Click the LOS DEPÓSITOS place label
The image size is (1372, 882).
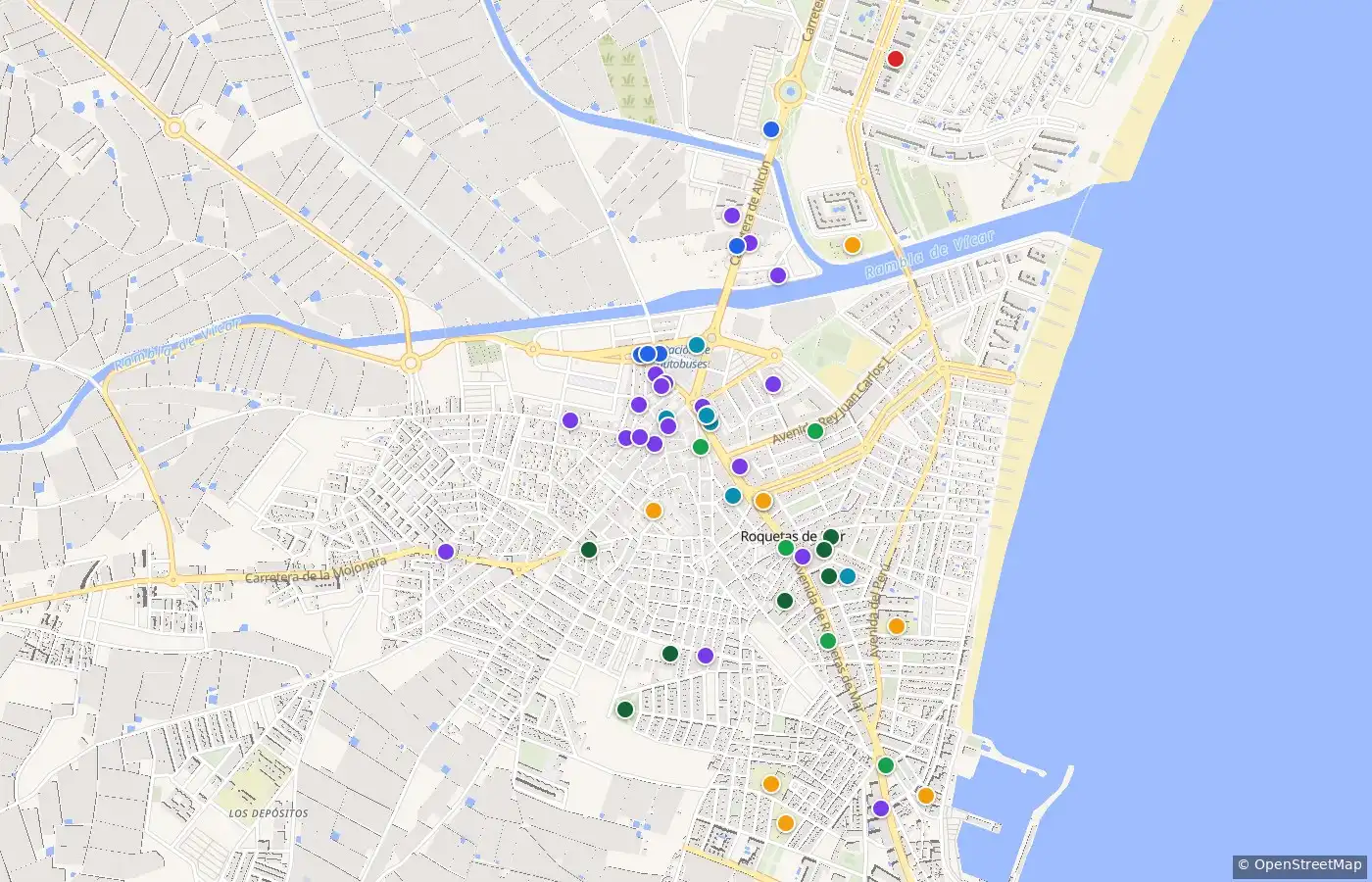coord(269,813)
